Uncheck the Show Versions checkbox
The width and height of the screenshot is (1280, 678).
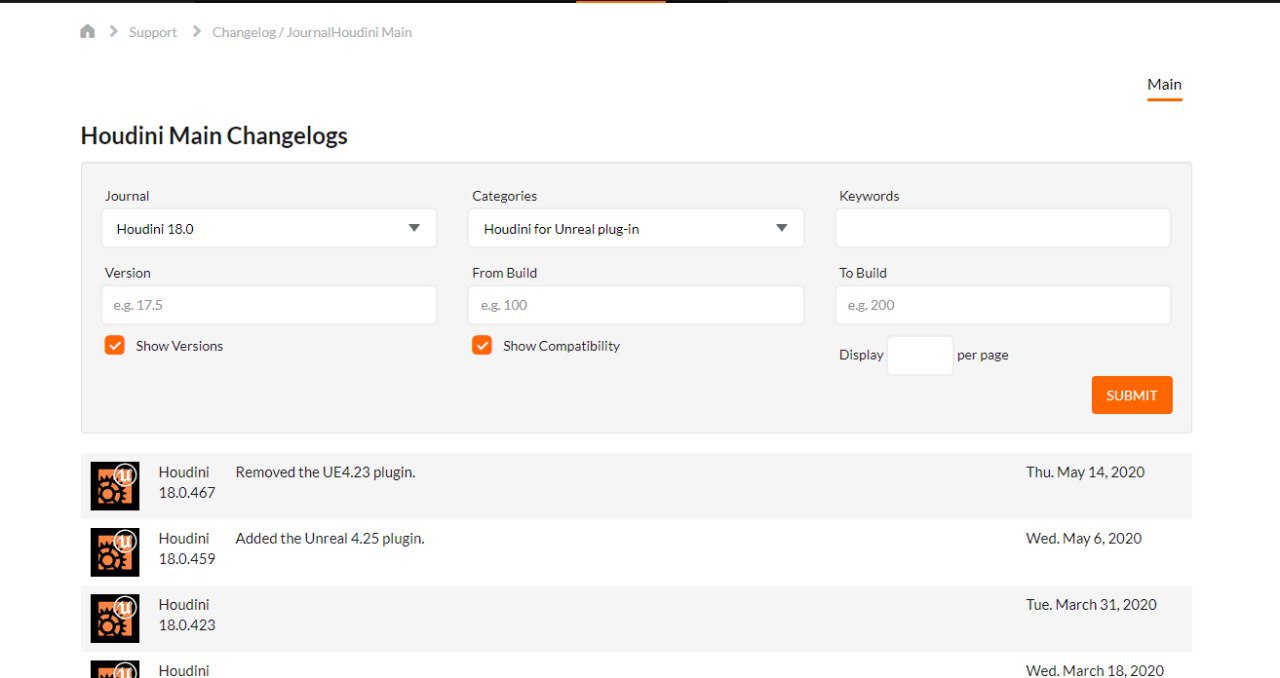(x=114, y=345)
